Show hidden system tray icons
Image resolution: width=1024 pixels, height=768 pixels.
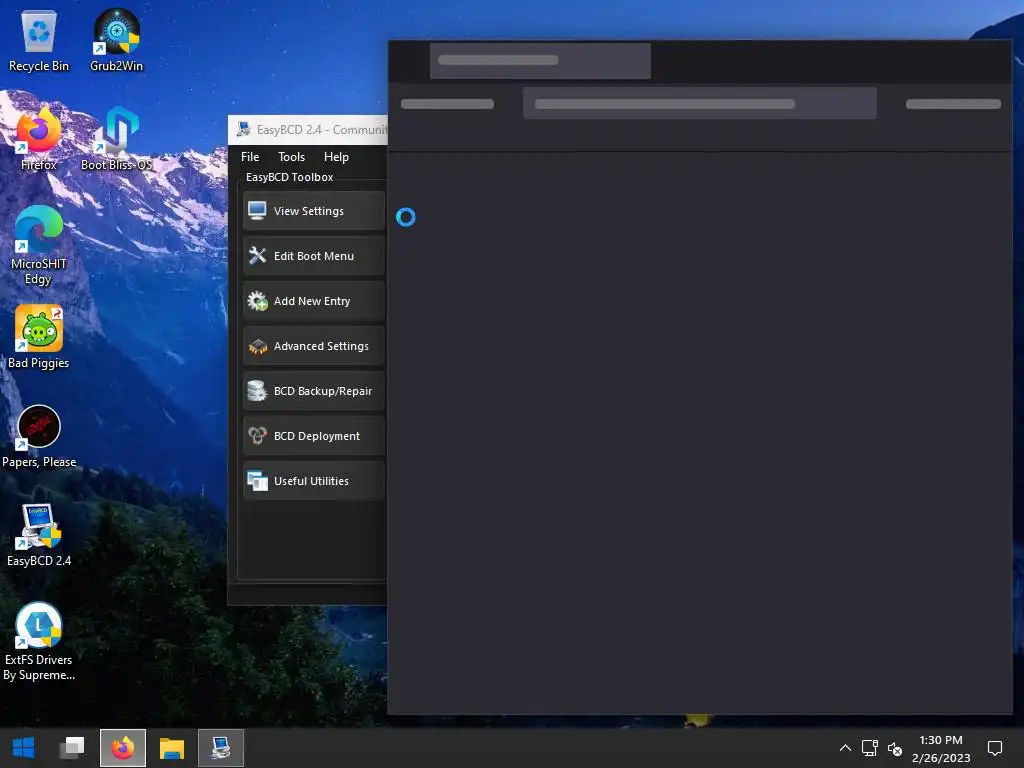845,748
